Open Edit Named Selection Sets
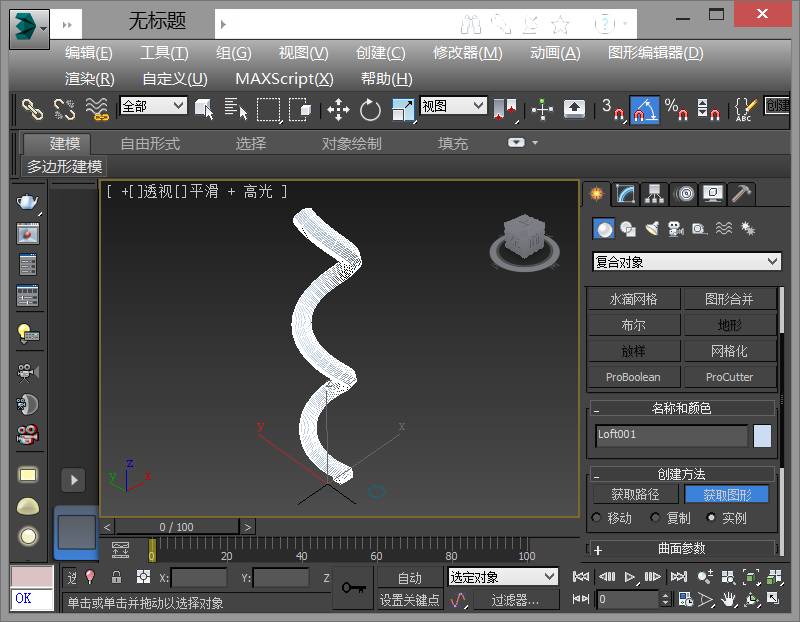 point(745,109)
